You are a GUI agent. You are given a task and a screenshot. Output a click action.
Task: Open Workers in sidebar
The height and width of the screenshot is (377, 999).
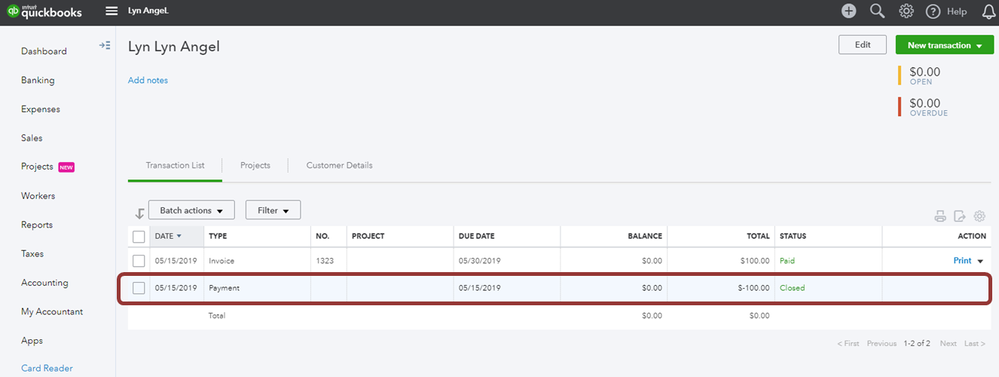pyautogui.click(x=38, y=196)
